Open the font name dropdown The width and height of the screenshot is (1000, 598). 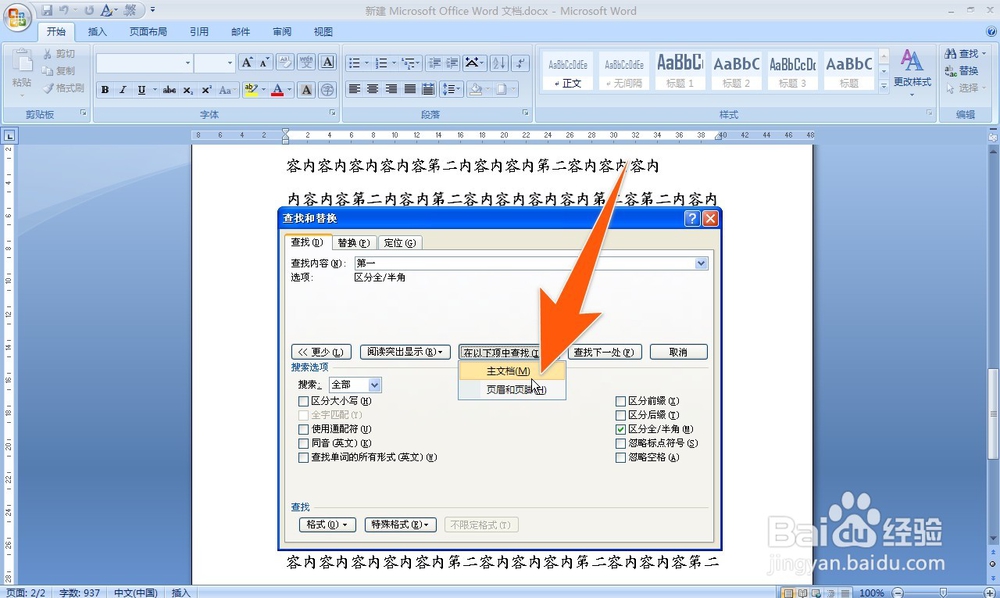tap(188, 62)
